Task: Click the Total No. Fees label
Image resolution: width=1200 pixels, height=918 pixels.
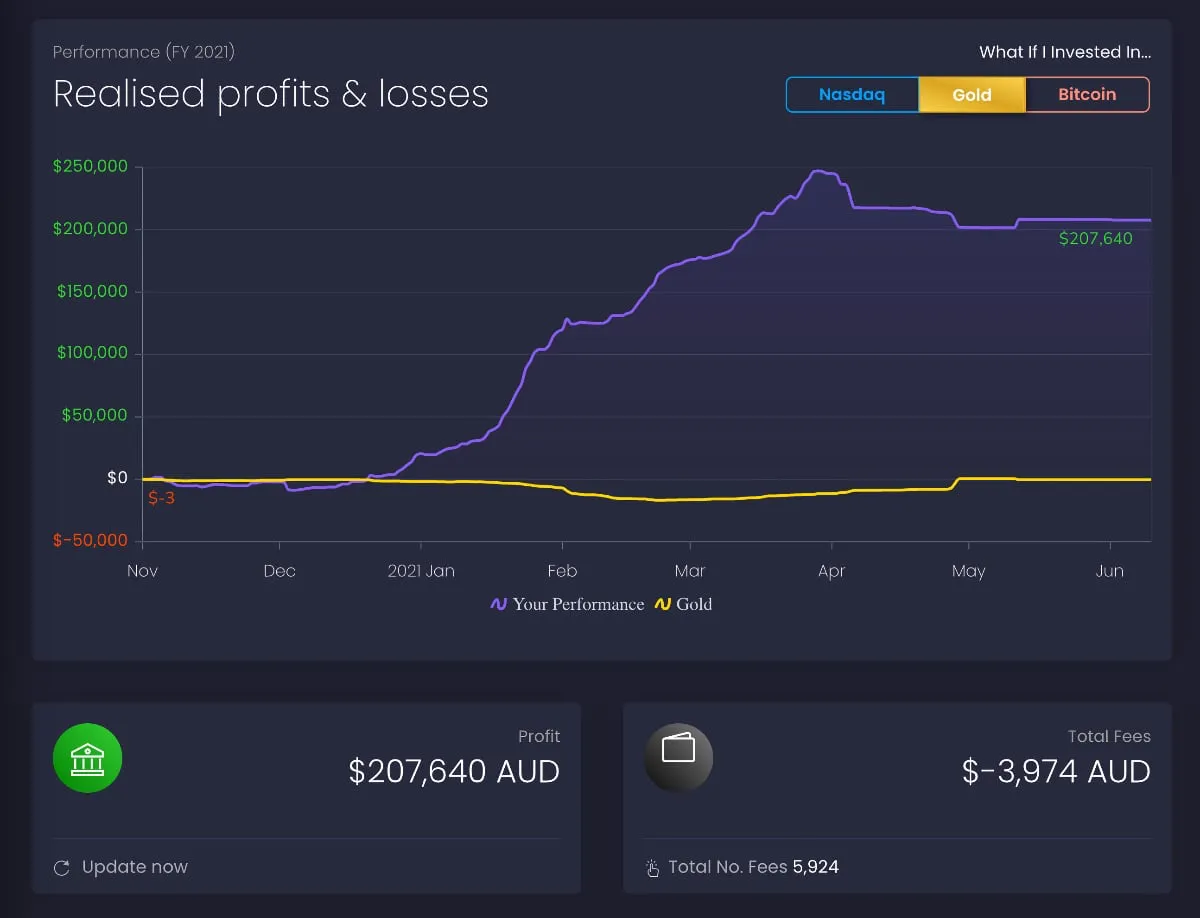Action: point(728,867)
